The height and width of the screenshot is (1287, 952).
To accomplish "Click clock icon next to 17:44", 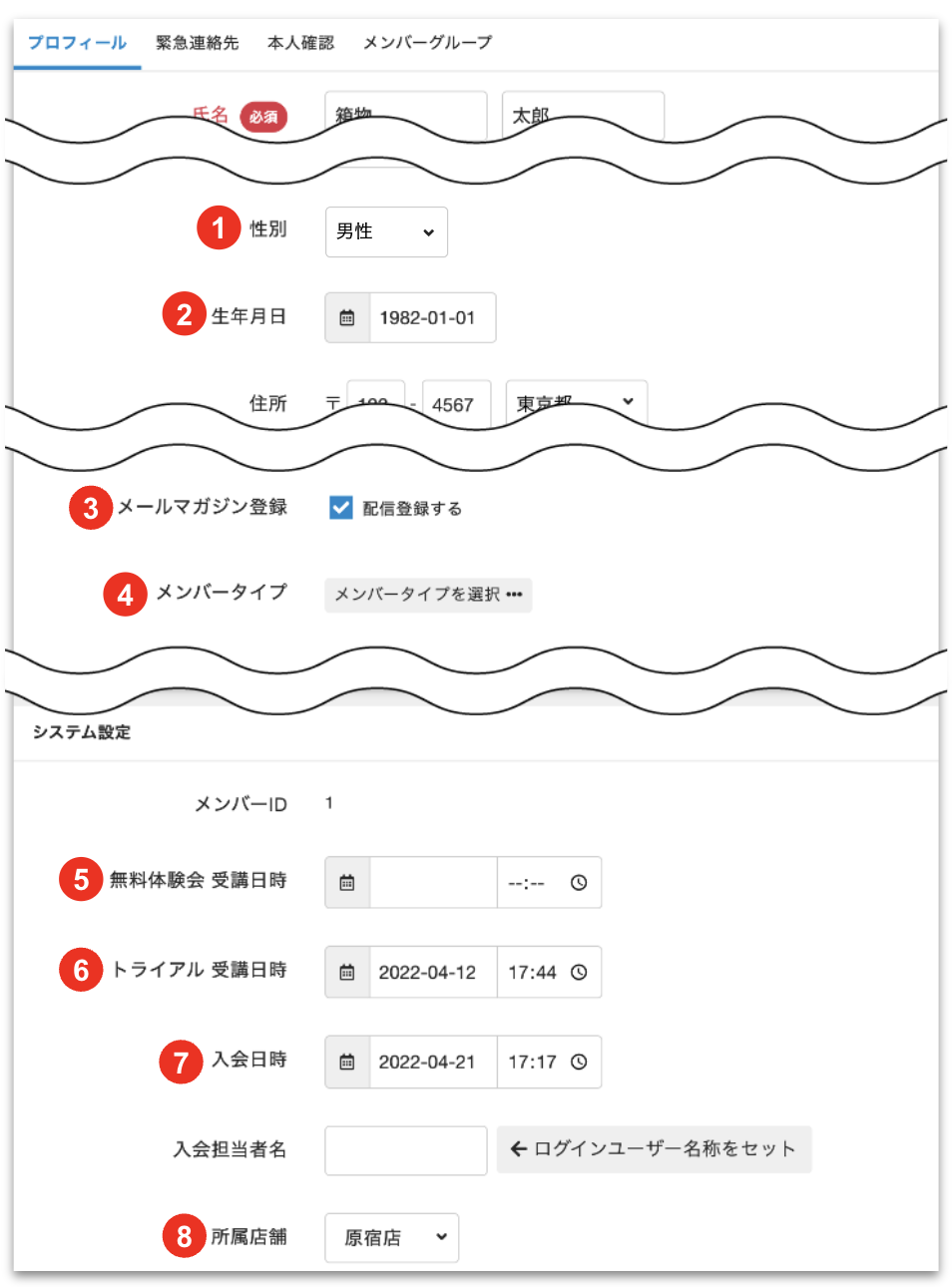I will (x=579, y=972).
